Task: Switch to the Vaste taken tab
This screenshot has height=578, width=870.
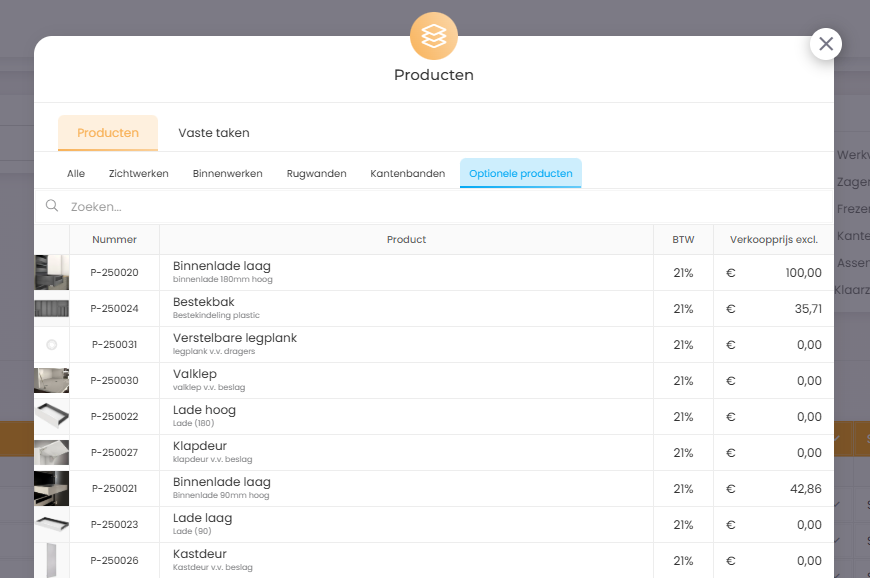Action: click(x=214, y=133)
